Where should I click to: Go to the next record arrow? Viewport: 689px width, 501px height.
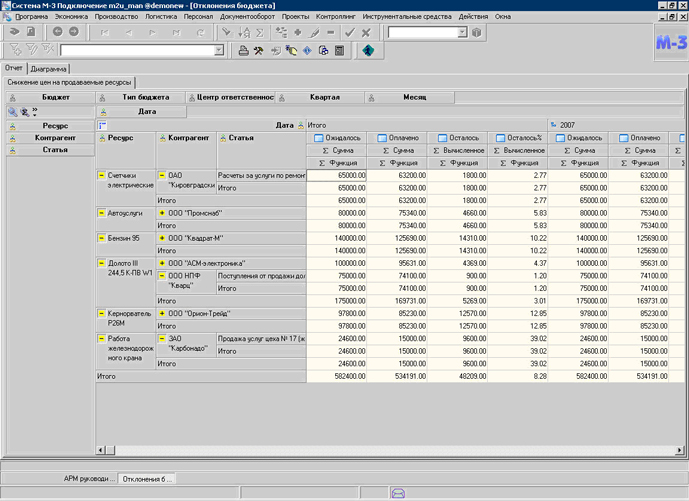pos(152,33)
